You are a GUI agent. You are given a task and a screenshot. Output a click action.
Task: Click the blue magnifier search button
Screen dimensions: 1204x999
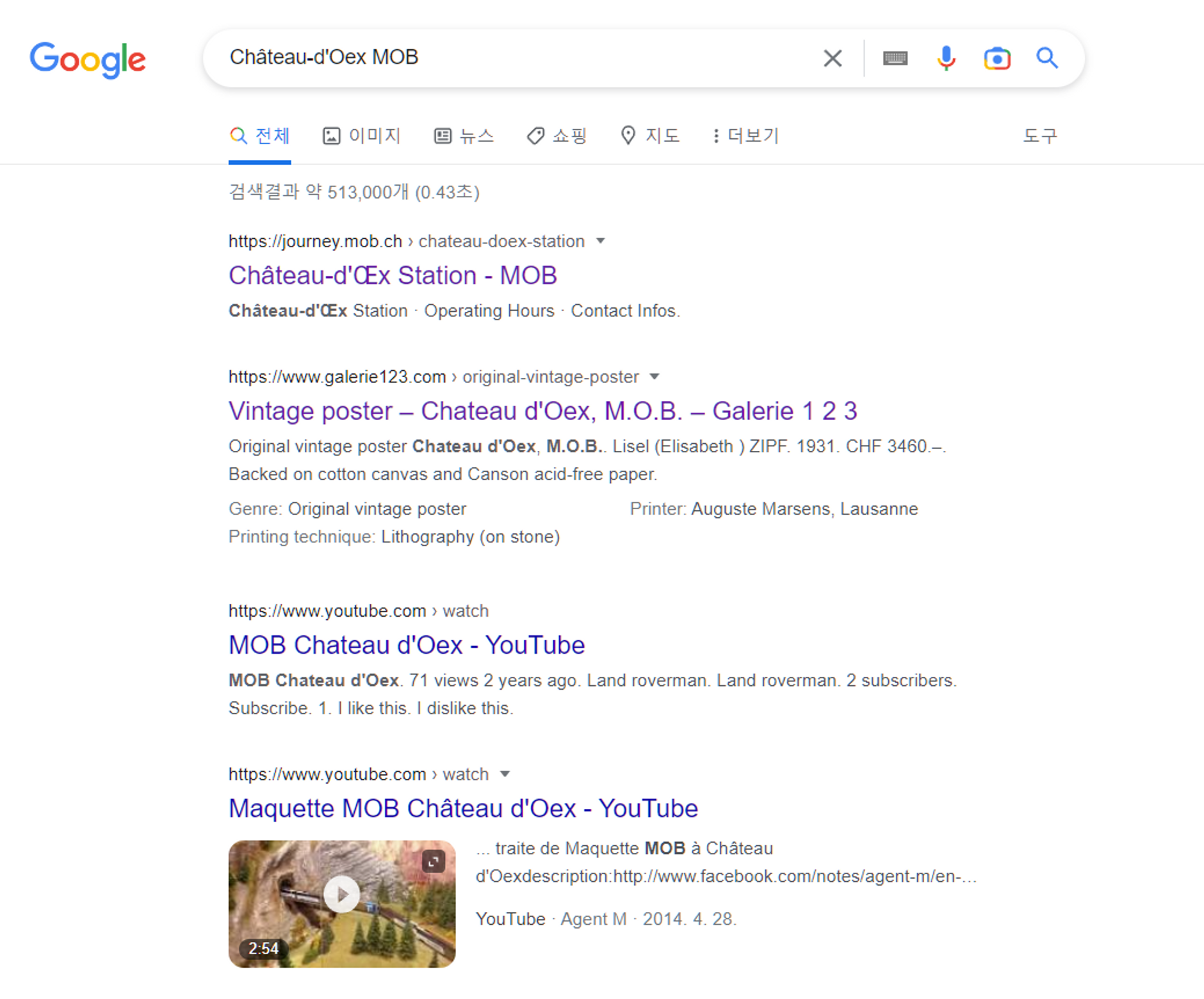point(1047,58)
